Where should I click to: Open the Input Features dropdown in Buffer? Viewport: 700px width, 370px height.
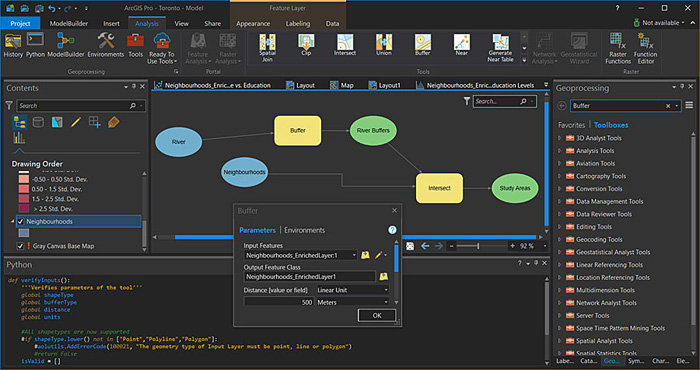click(354, 255)
